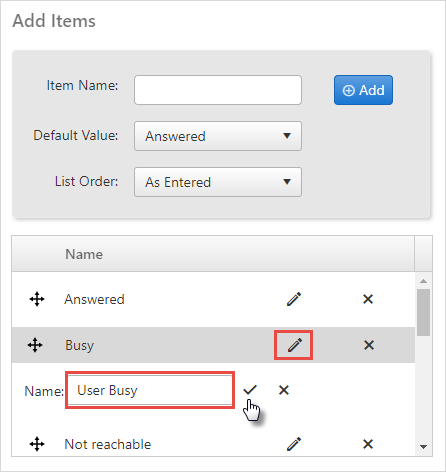The height and width of the screenshot is (472, 446).
Task: Select the Answered row text
Action: tap(94, 299)
